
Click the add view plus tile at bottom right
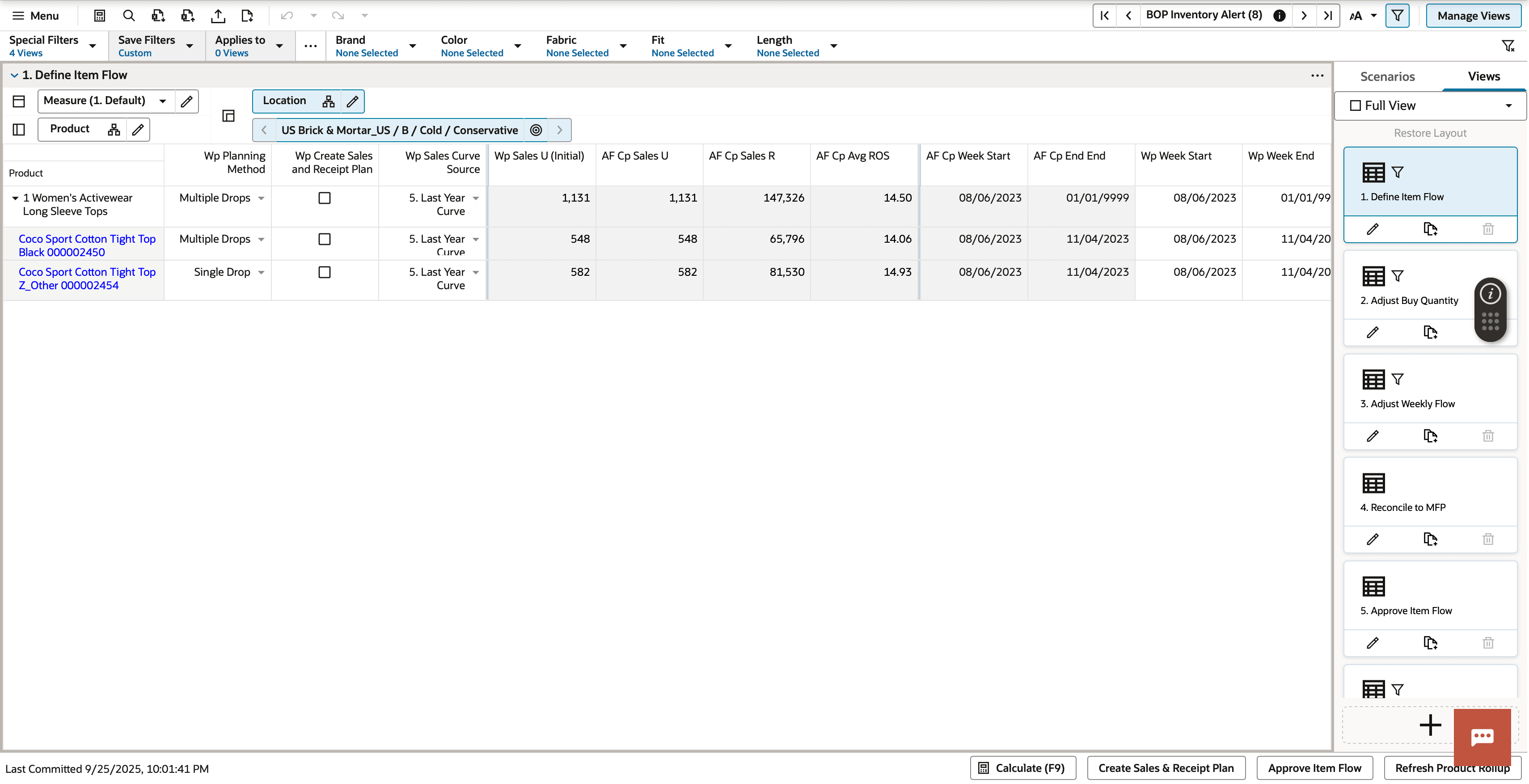pyautogui.click(x=1431, y=725)
